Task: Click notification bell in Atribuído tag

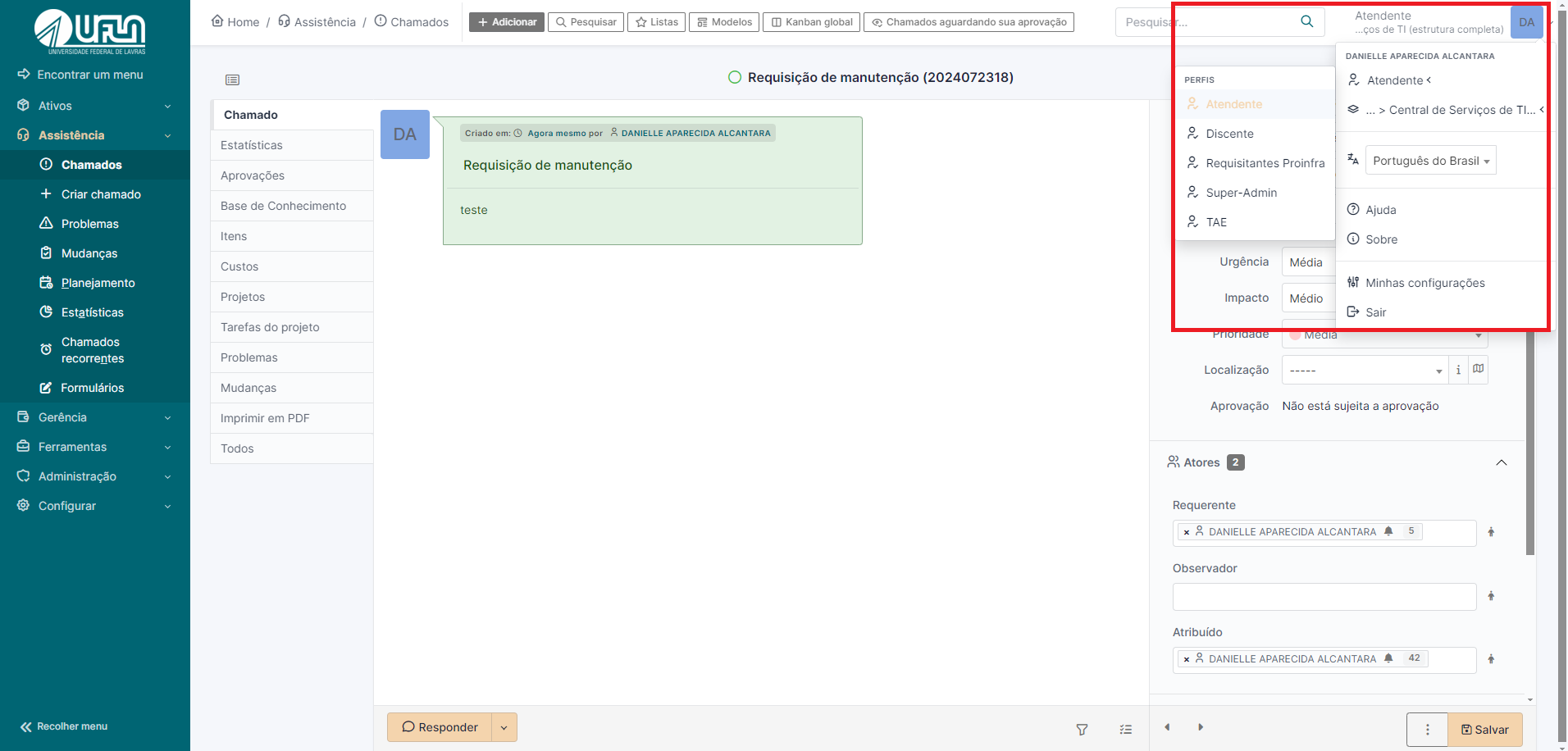Action: [x=1388, y=658]
